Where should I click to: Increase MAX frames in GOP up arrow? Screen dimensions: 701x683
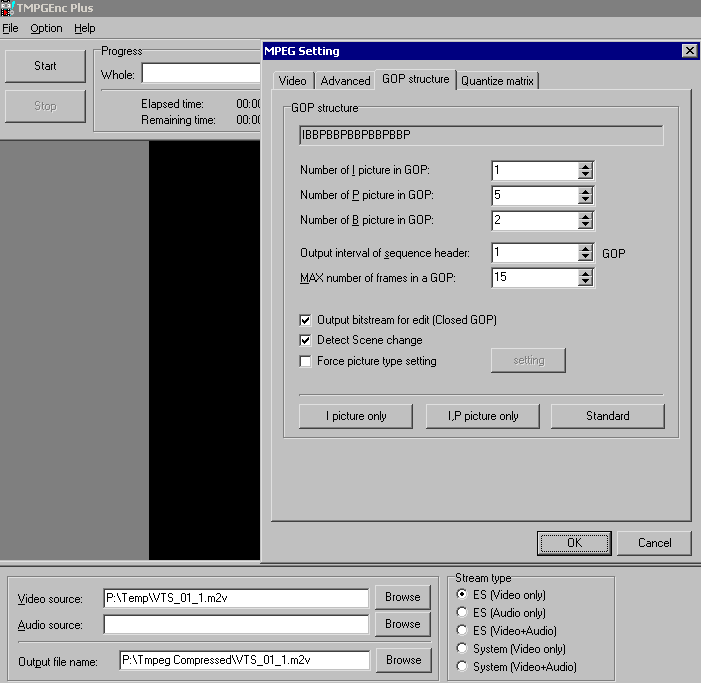pyautogui.click(x=585, y=274)
